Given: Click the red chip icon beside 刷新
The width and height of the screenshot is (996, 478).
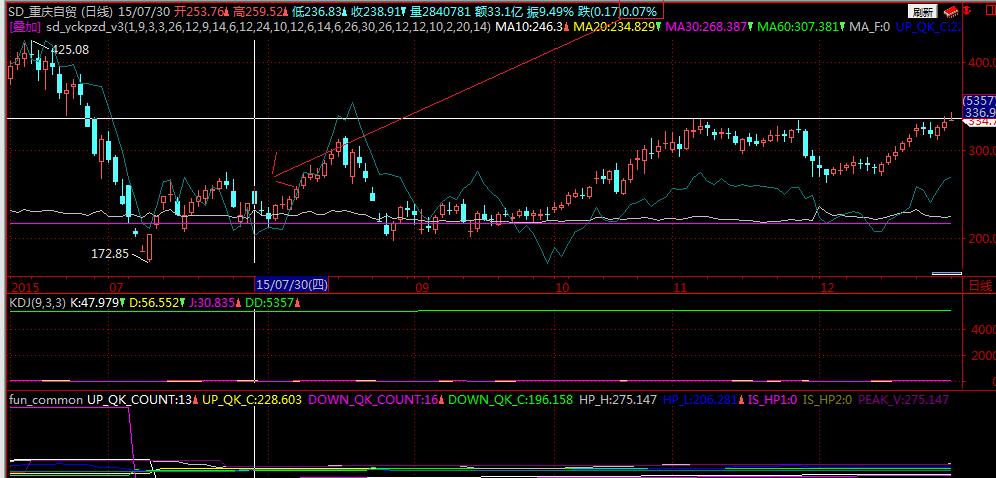Looking at the screenshot, I should click(x=949, y=11).
